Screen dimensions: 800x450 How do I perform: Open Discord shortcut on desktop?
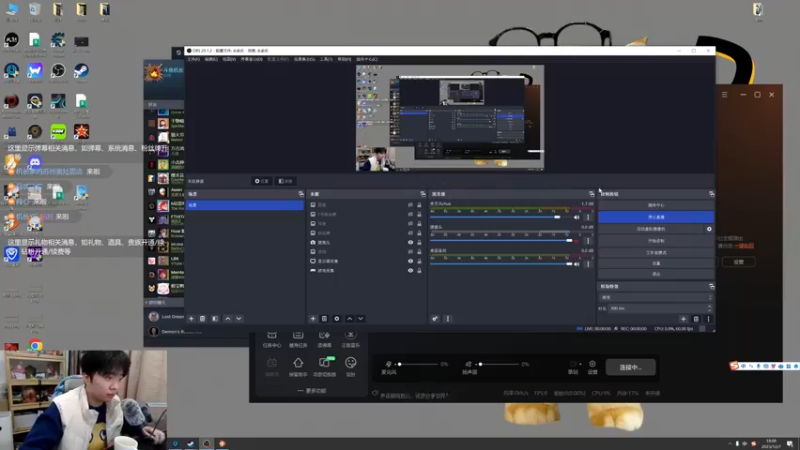tap(35, 162)
